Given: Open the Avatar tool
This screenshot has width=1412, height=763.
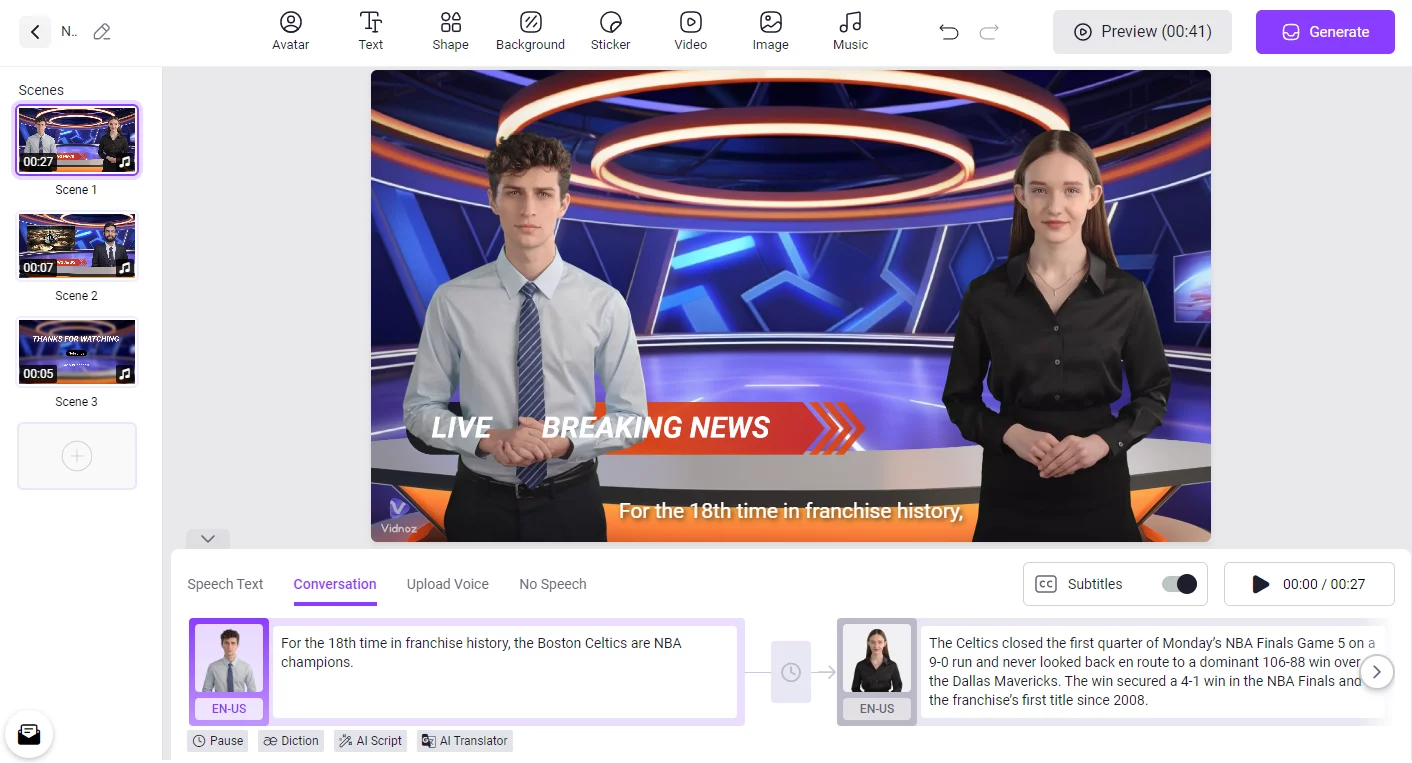Looking at the screenshot, I should (x=291, y=31).
